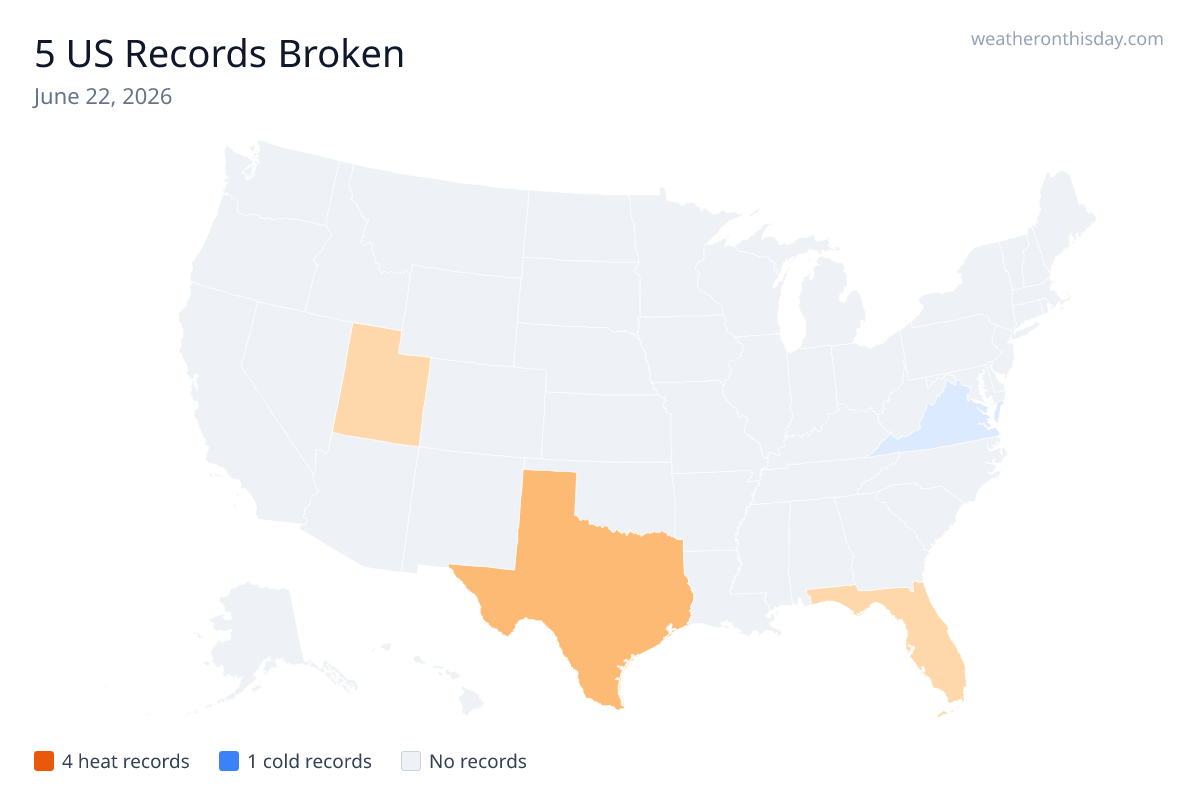Select Utah on the map
1200x800 pixels.
pyautogui.click(x=380, y=392)
